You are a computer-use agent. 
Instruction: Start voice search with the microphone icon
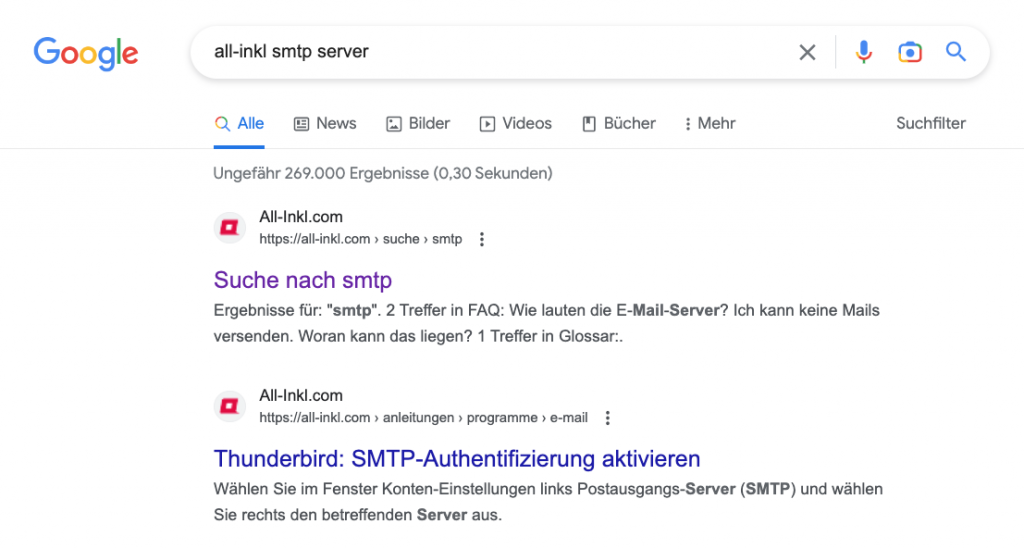click(x=863, y=52)
